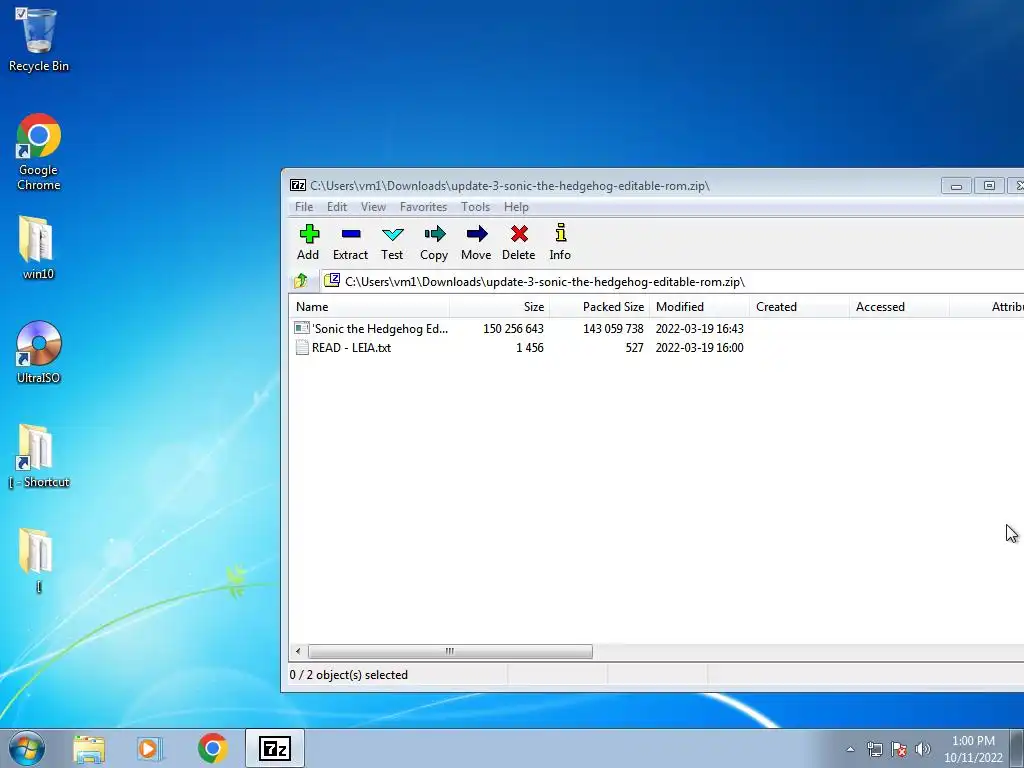Viewport: 1024px width, 768px height.
Task: Run the Test archive tool
Action: click(x=392, y=243)
